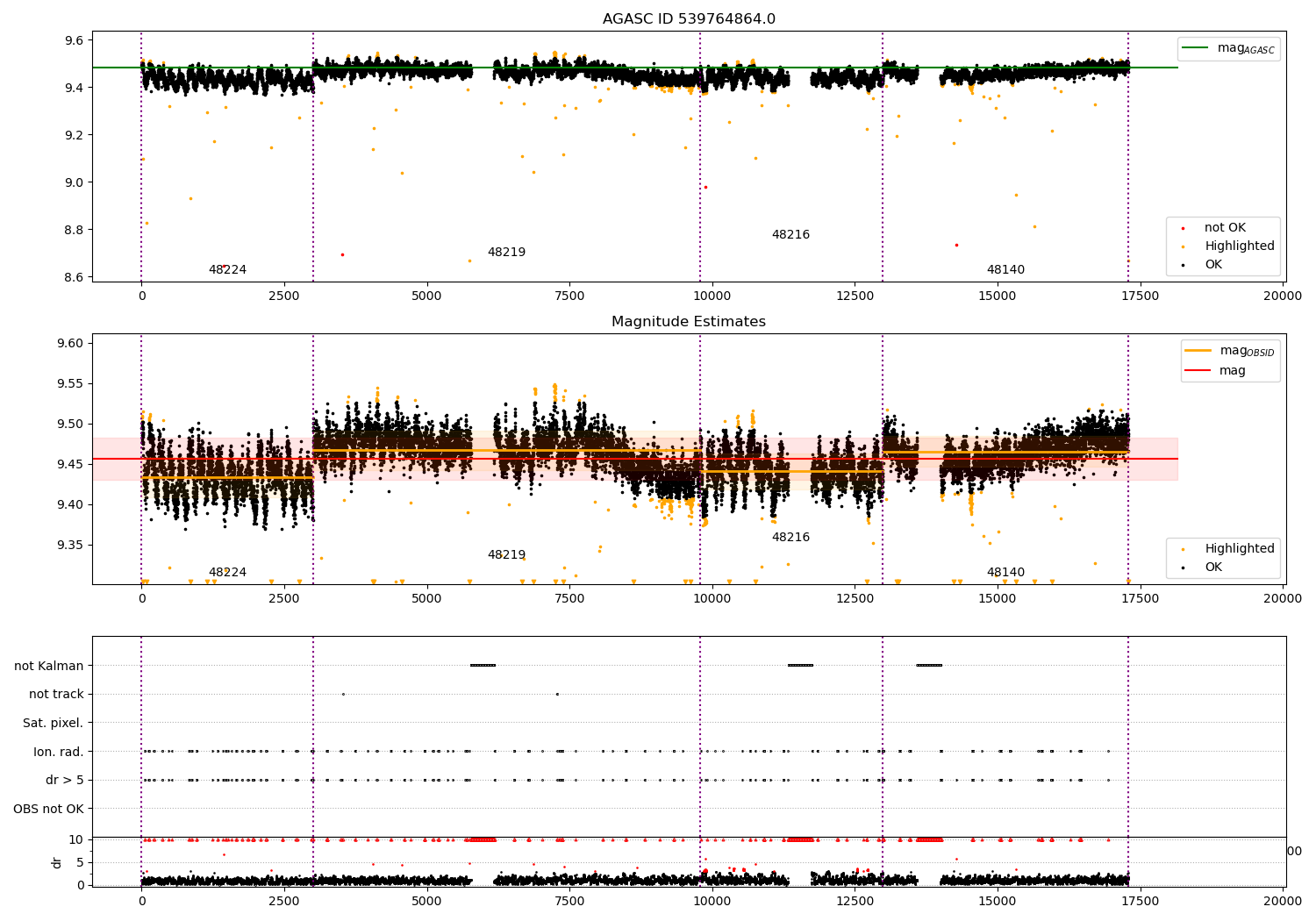Click the y-axis tick 9.55 in Magnitude Estimates plot

pos(71,384)
